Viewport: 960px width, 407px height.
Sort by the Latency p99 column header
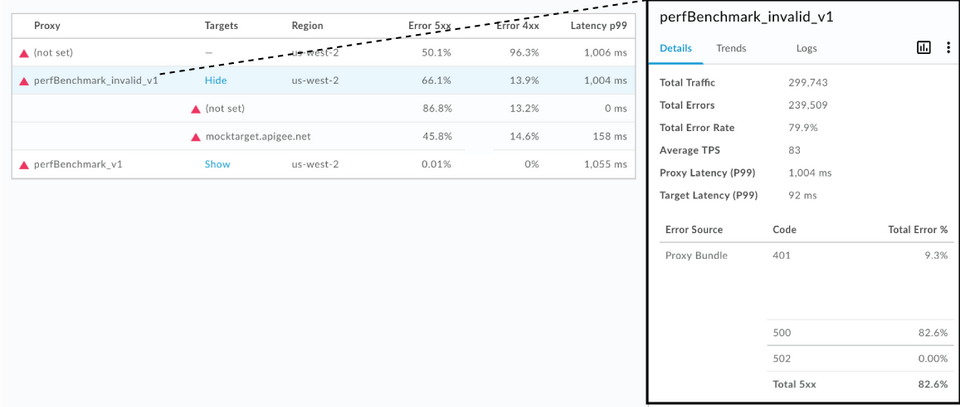(x=598, y=25)
